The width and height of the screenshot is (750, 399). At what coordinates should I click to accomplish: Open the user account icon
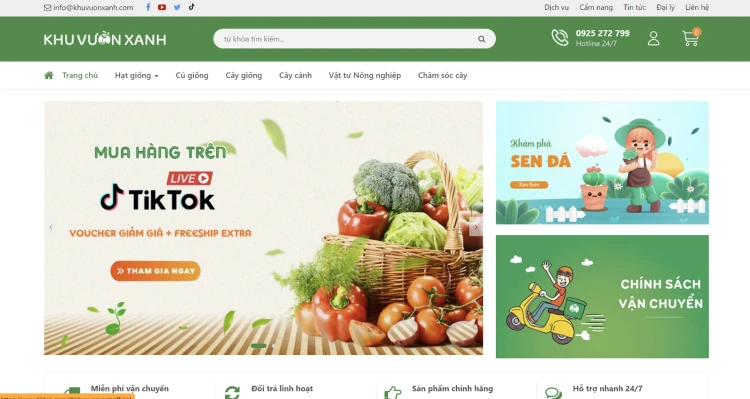653,39
